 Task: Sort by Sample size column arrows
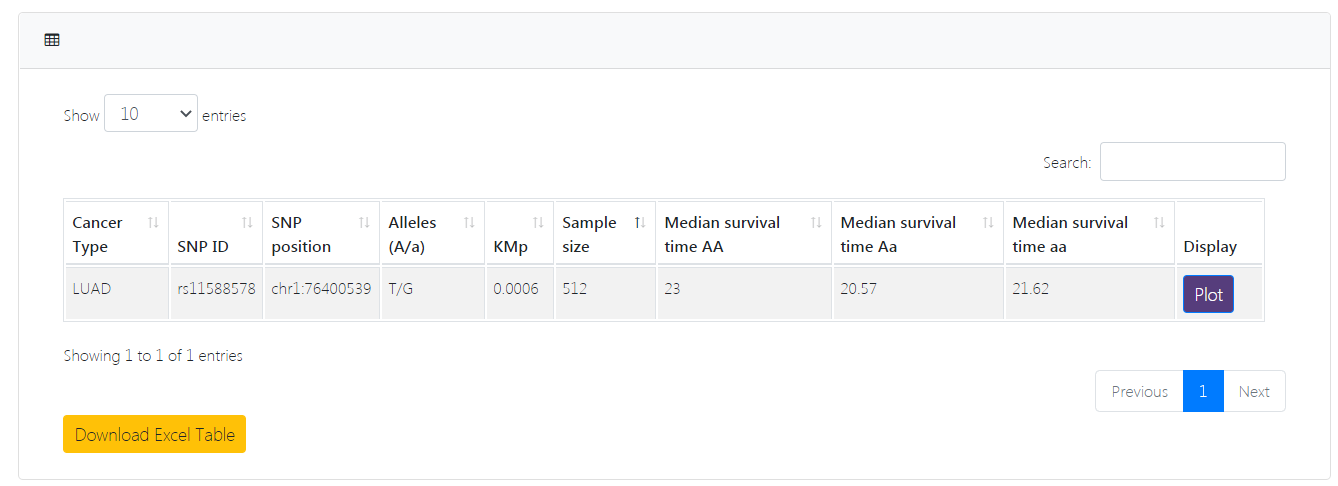pos(640,222)
